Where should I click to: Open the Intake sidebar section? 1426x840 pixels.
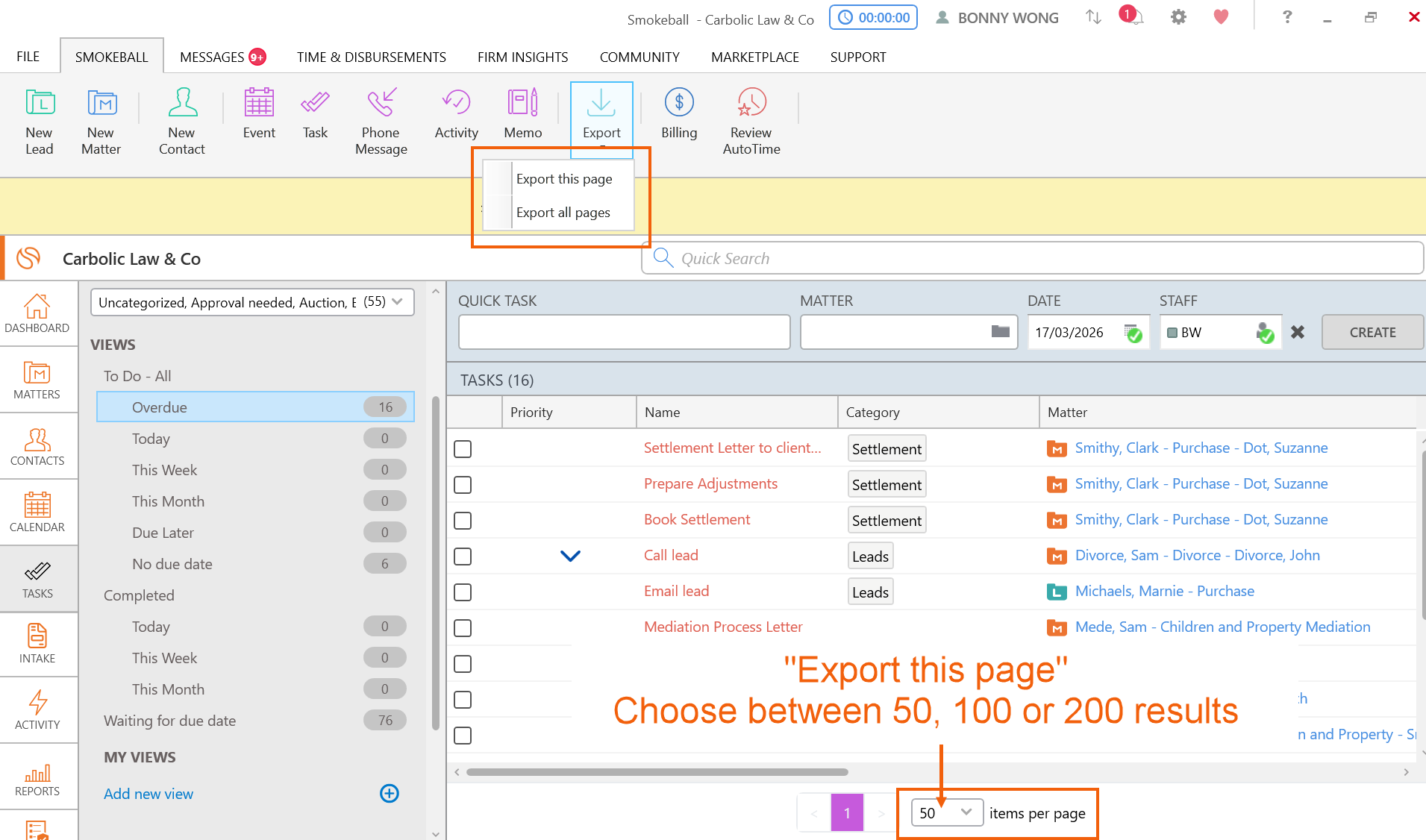pyautogui.click(x=37, y=644)
